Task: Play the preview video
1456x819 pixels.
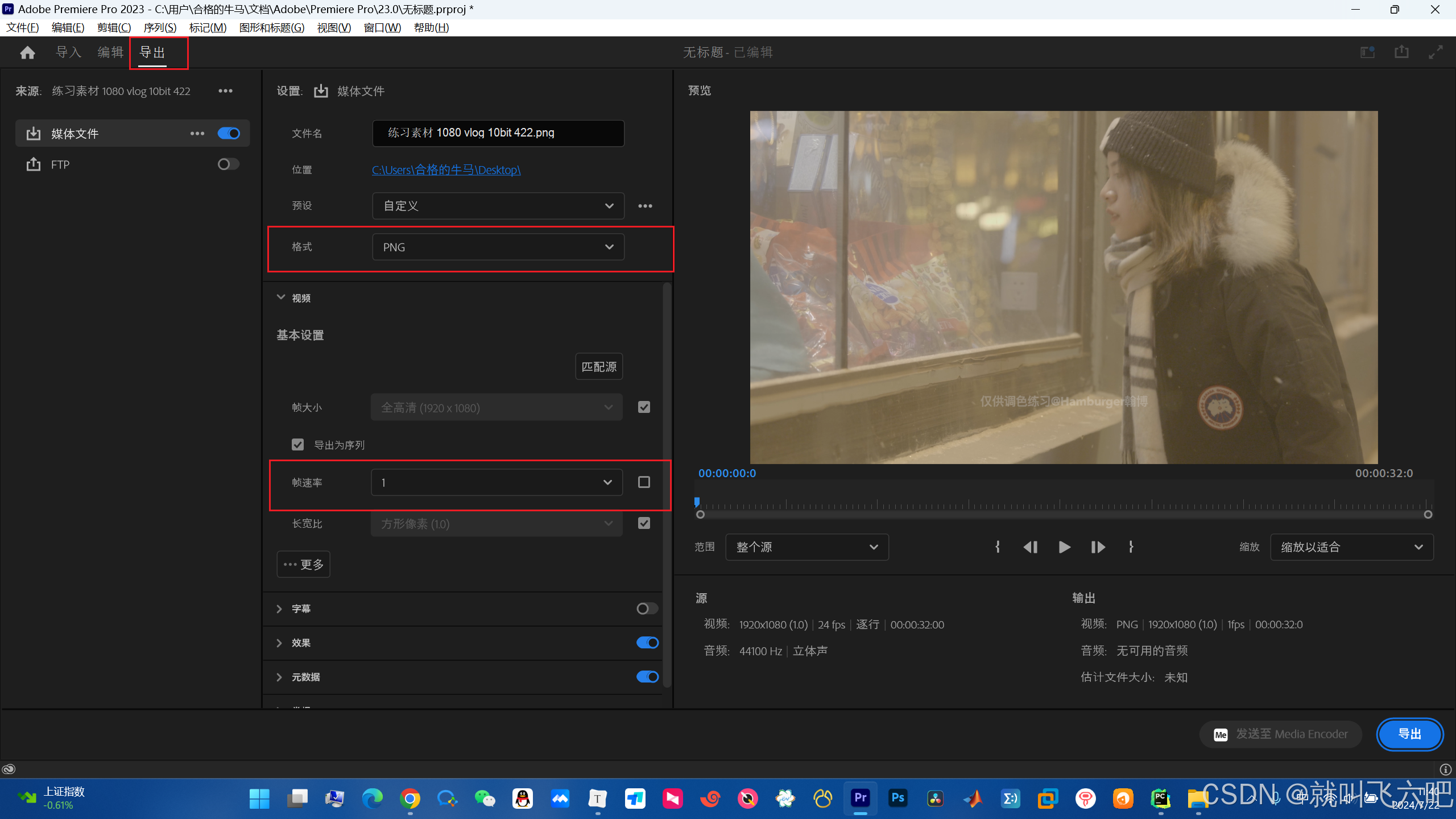Action: [x=1064, y=547]
